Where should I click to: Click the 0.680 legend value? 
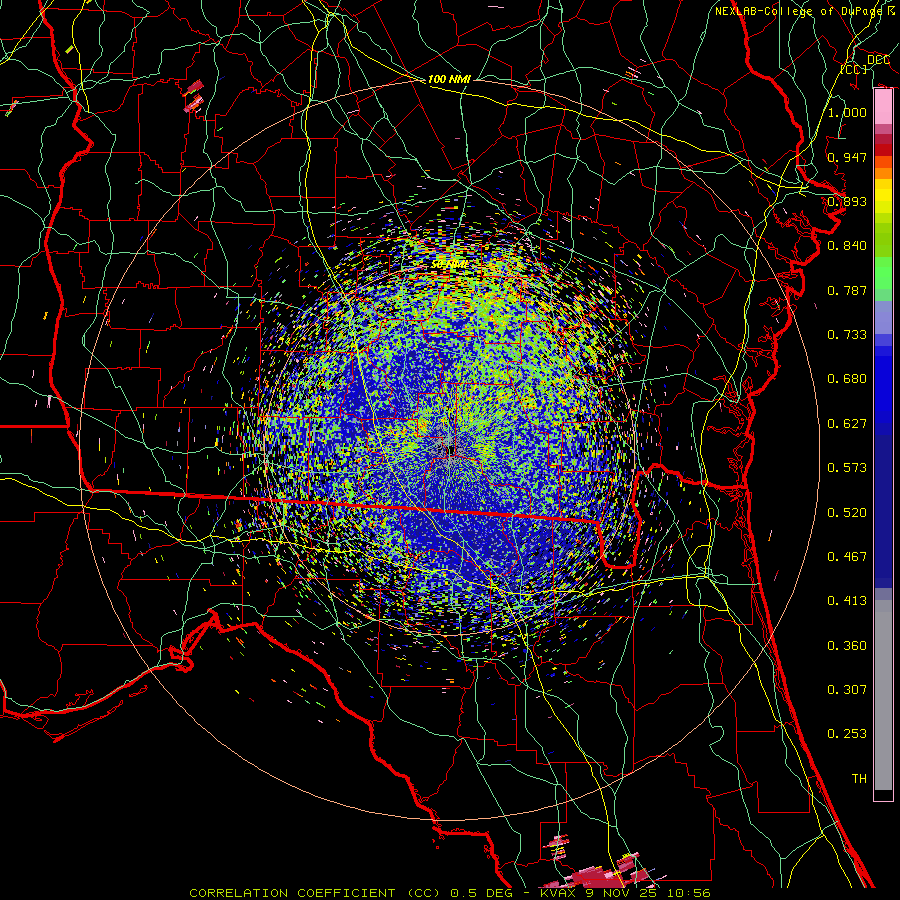[847, 379]
